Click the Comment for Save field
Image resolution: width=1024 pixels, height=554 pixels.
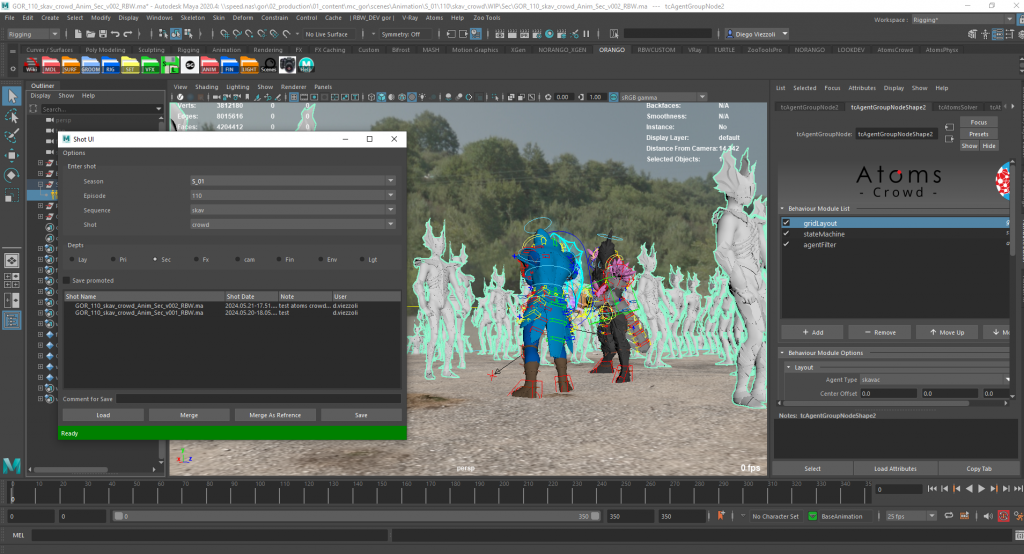coord(259,399)
